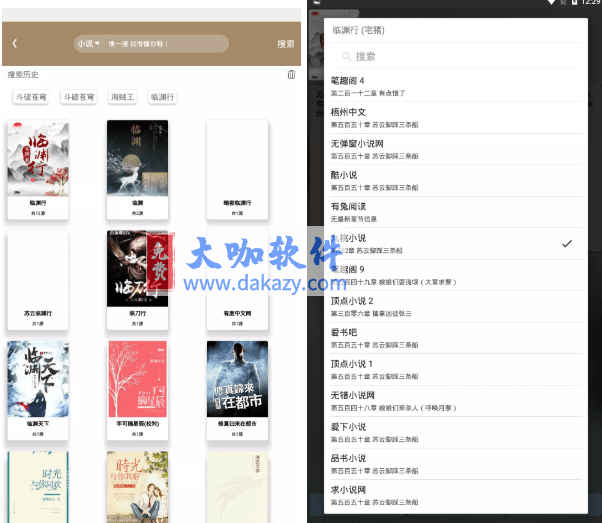Open the 临渊行 book cover
The image size is (602, 523).
(x=38, y=158)
